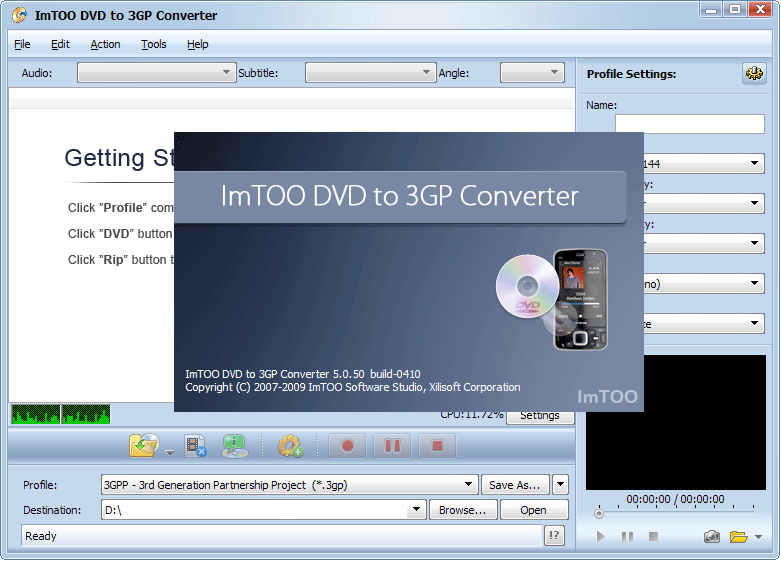
Task: Open the Profile 3GPP format dropdown
Action: pyautogui.click(x=289, y=484)
